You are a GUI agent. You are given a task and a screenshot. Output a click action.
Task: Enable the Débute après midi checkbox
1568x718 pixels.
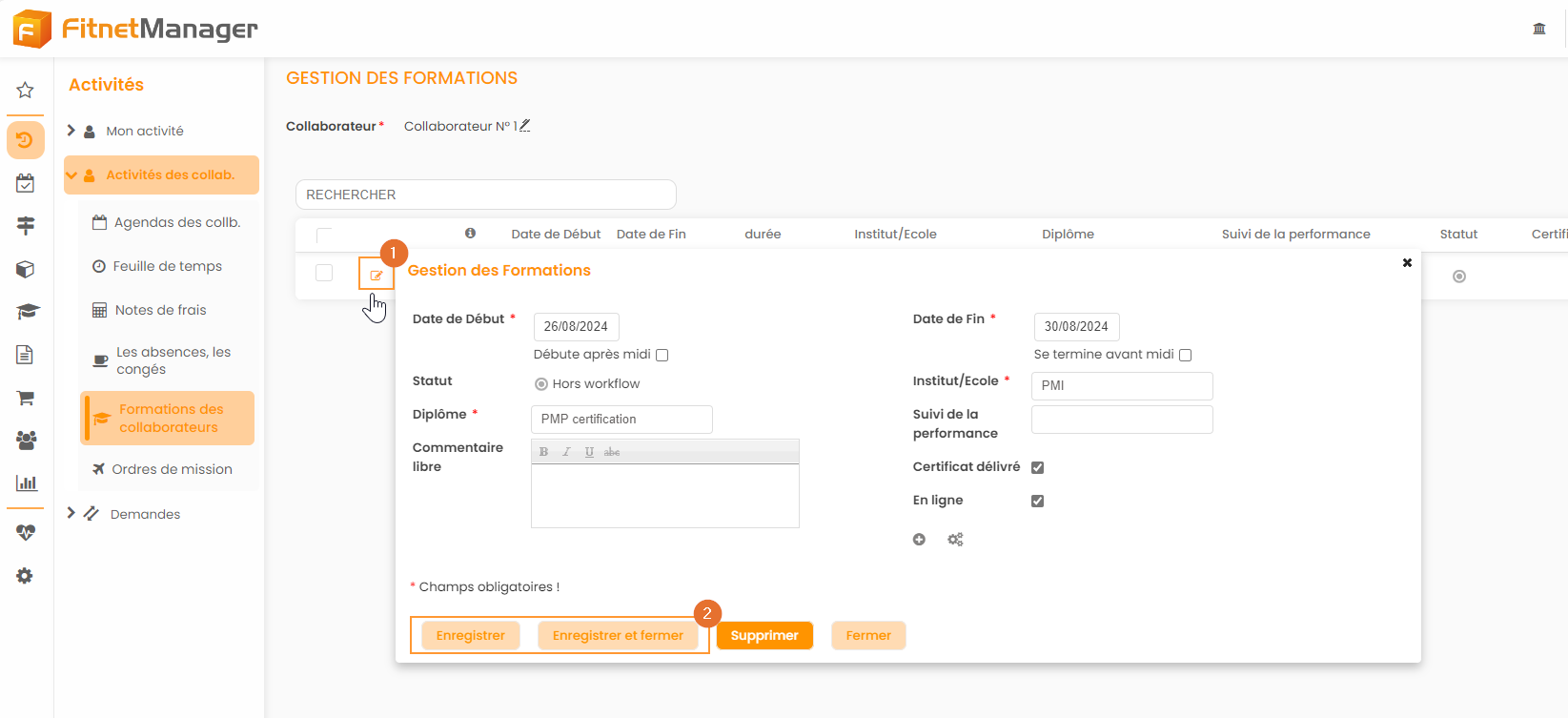click(x=662, y=355)
